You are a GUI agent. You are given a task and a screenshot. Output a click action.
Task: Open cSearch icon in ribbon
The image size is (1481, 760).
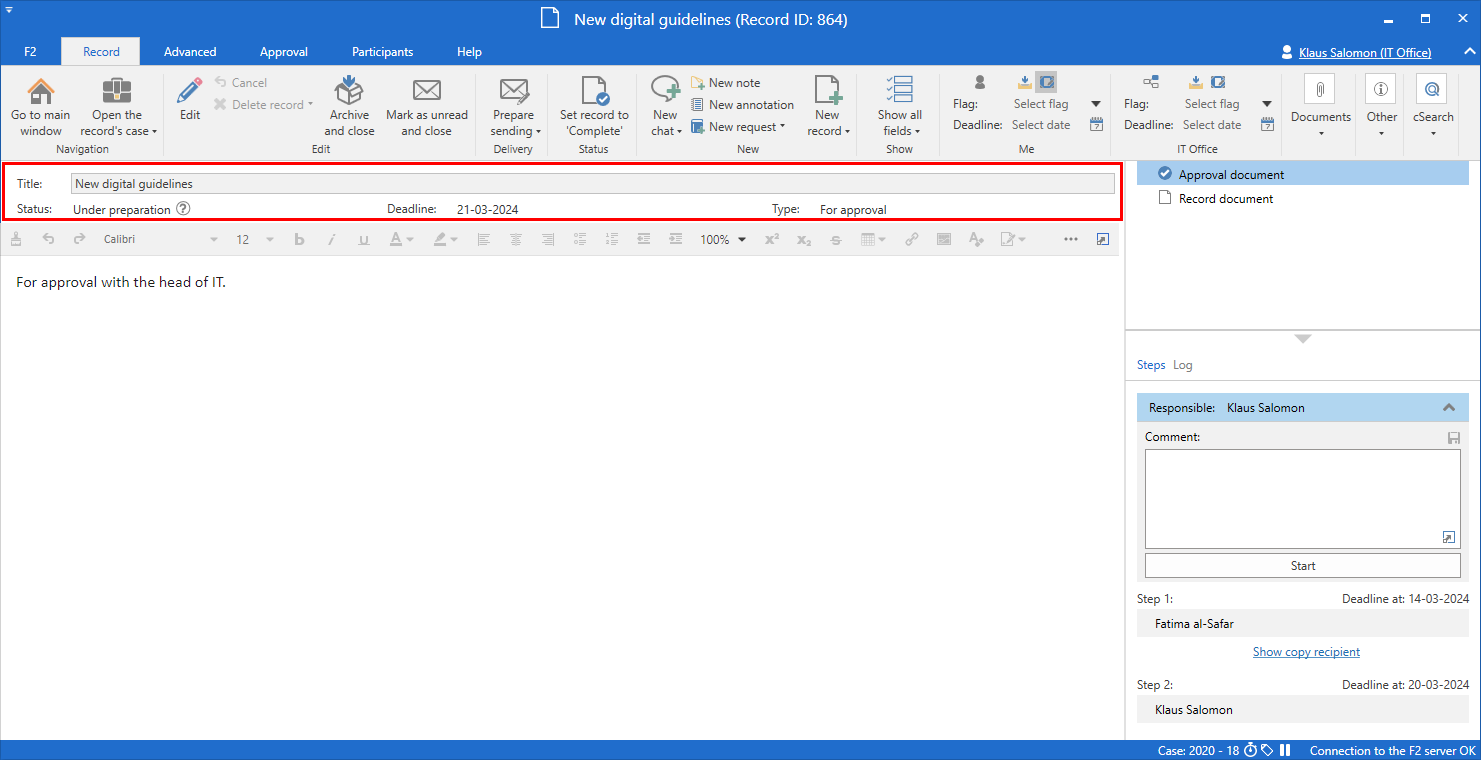click(x=1432, y=92)
